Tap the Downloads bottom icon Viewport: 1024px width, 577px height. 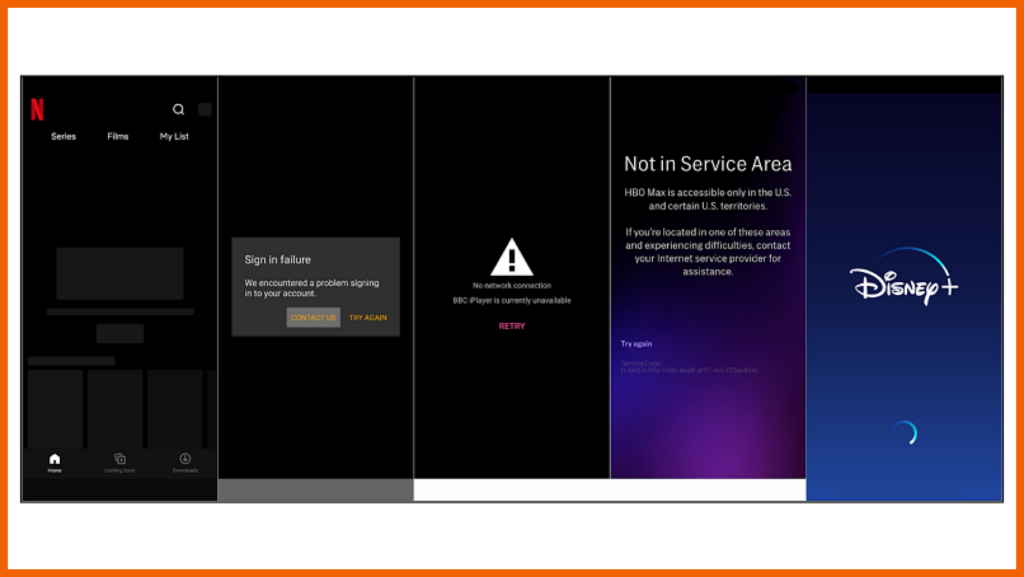tap(185, 463)
